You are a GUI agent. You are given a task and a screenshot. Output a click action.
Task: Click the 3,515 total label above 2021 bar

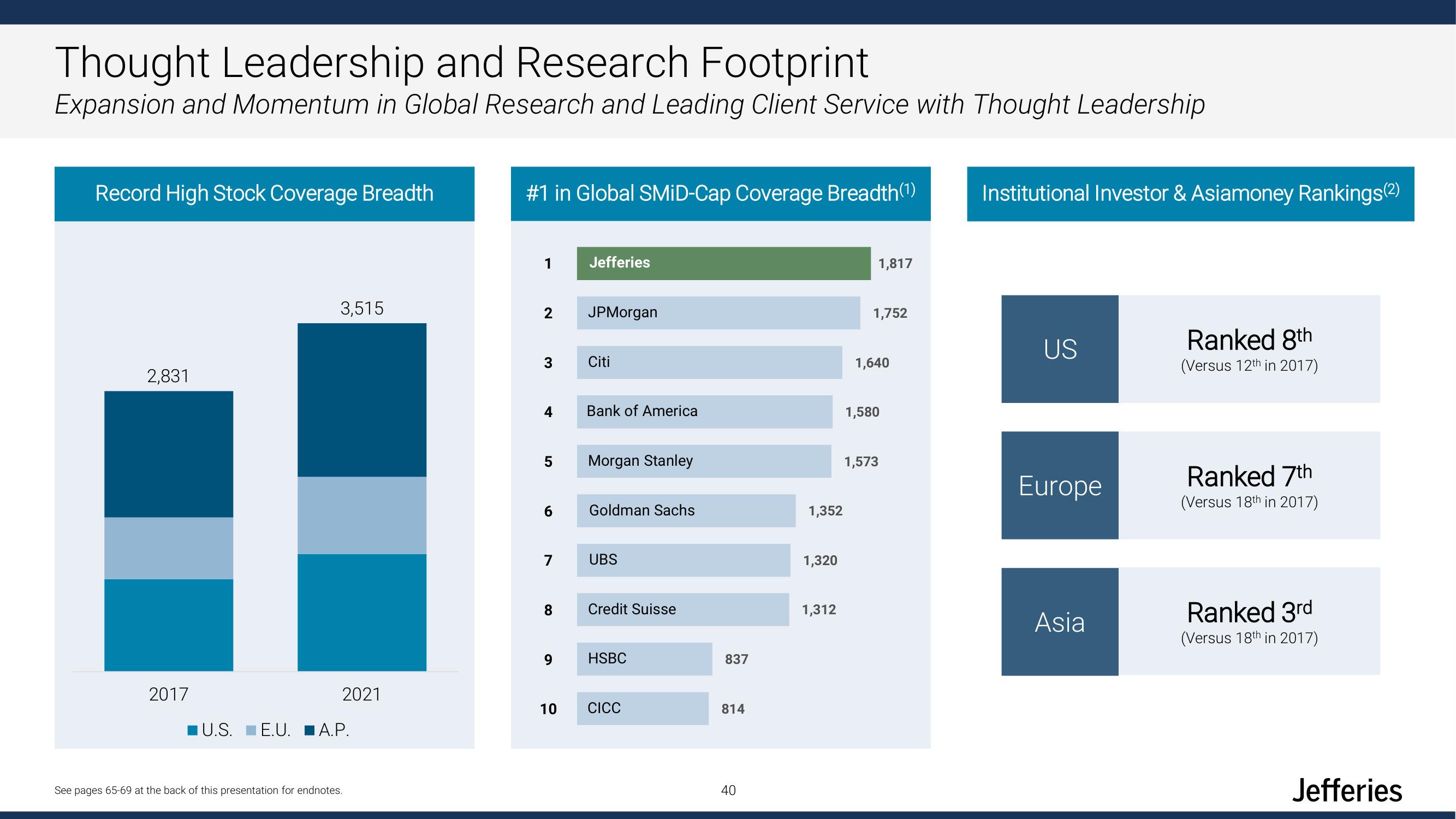(x=362, y=308)
